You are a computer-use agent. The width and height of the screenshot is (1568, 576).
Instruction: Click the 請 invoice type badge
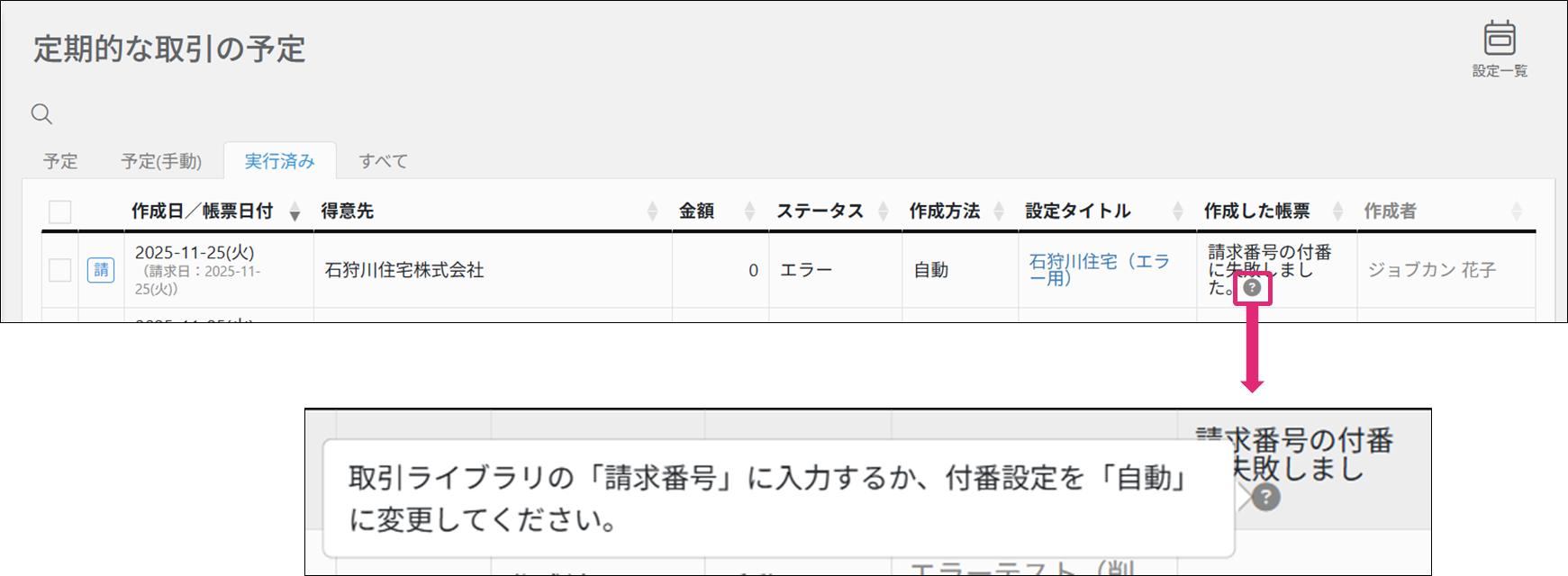(101, 270)
